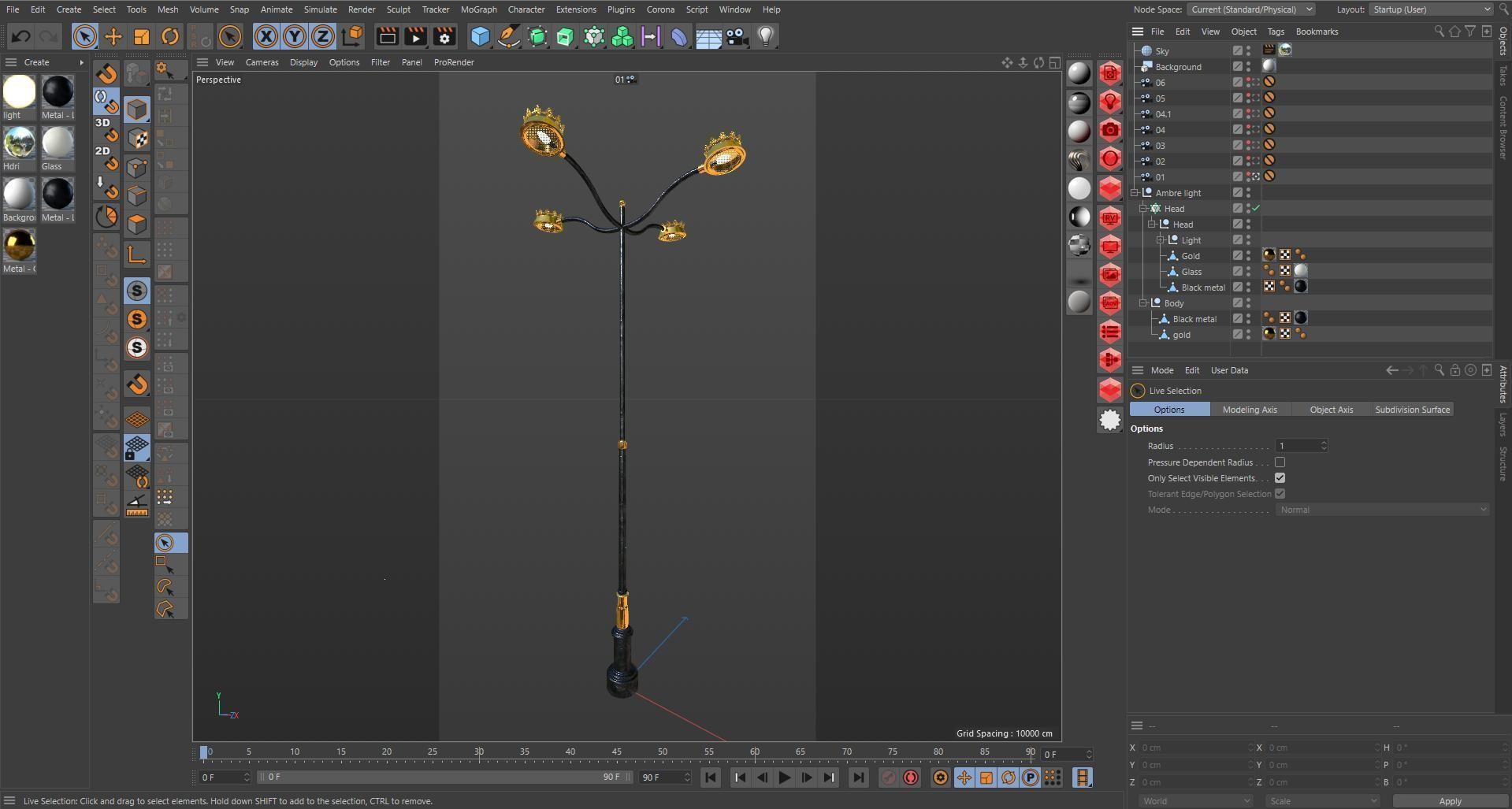Screen dimensions: 1512x809
Task: Go to end of animation
Action: (858, 777)
